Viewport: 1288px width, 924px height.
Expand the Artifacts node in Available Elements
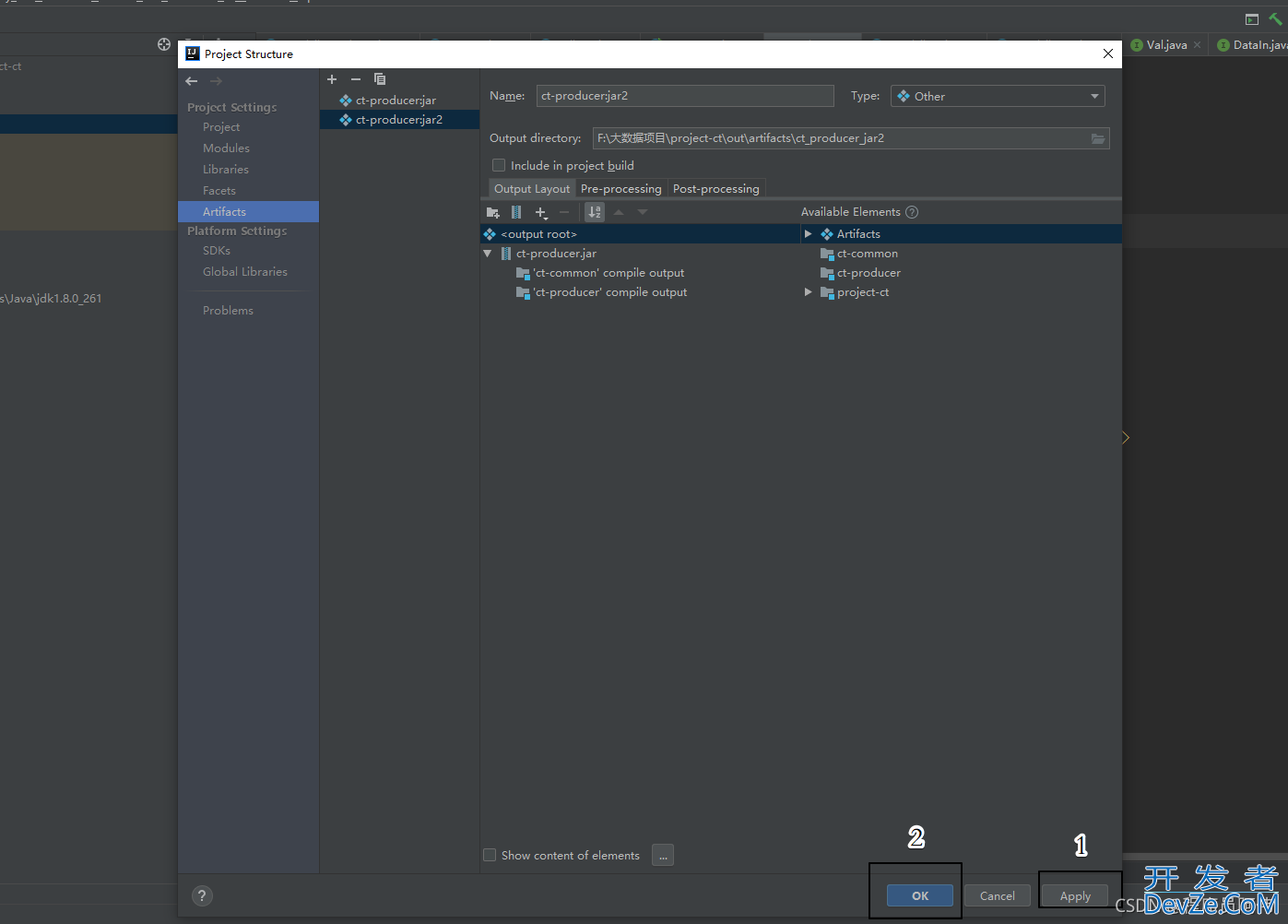click(809, 234)
